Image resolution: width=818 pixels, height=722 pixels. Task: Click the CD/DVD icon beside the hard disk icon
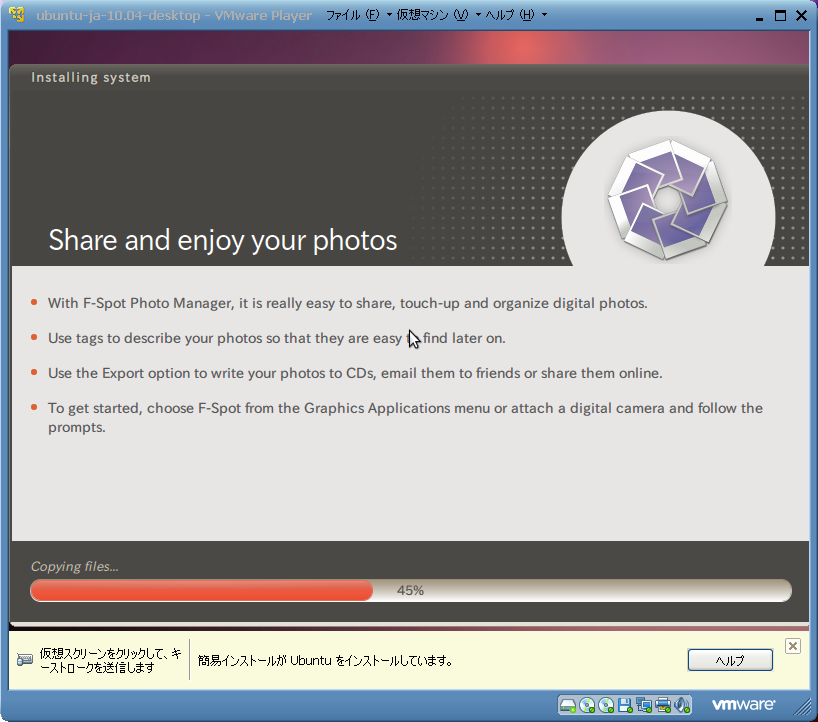(x=587, y=706)
